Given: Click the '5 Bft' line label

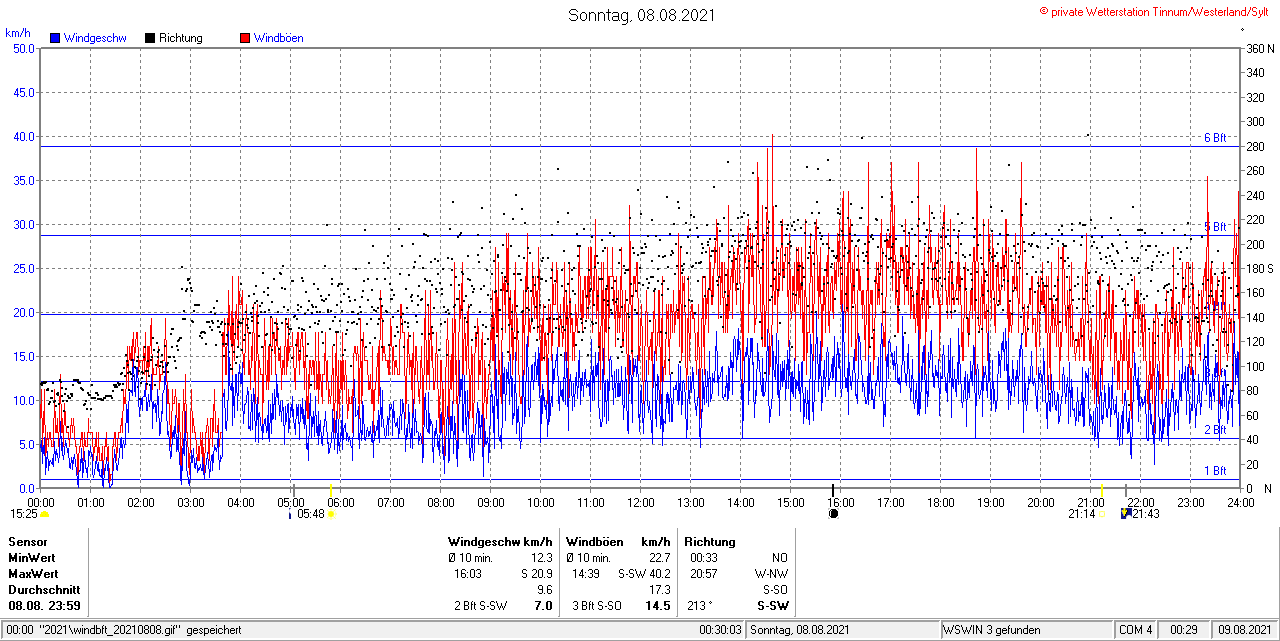Looking at the screenshot, I should 1215,227.
